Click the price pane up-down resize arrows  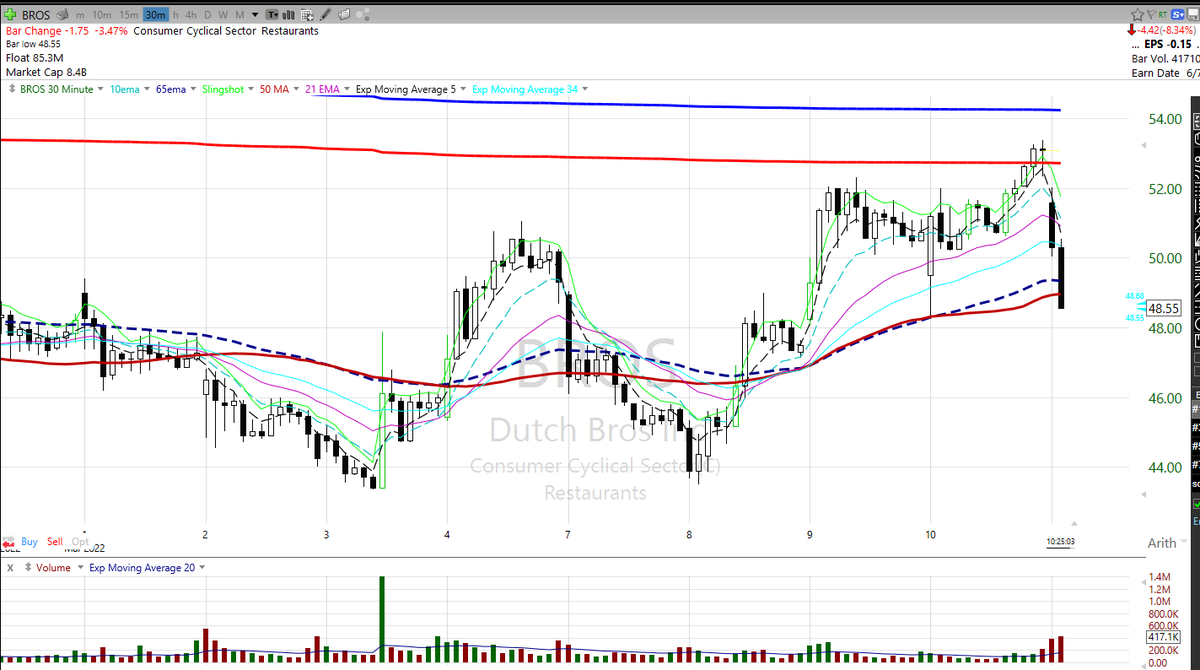(x=12, y=89)
